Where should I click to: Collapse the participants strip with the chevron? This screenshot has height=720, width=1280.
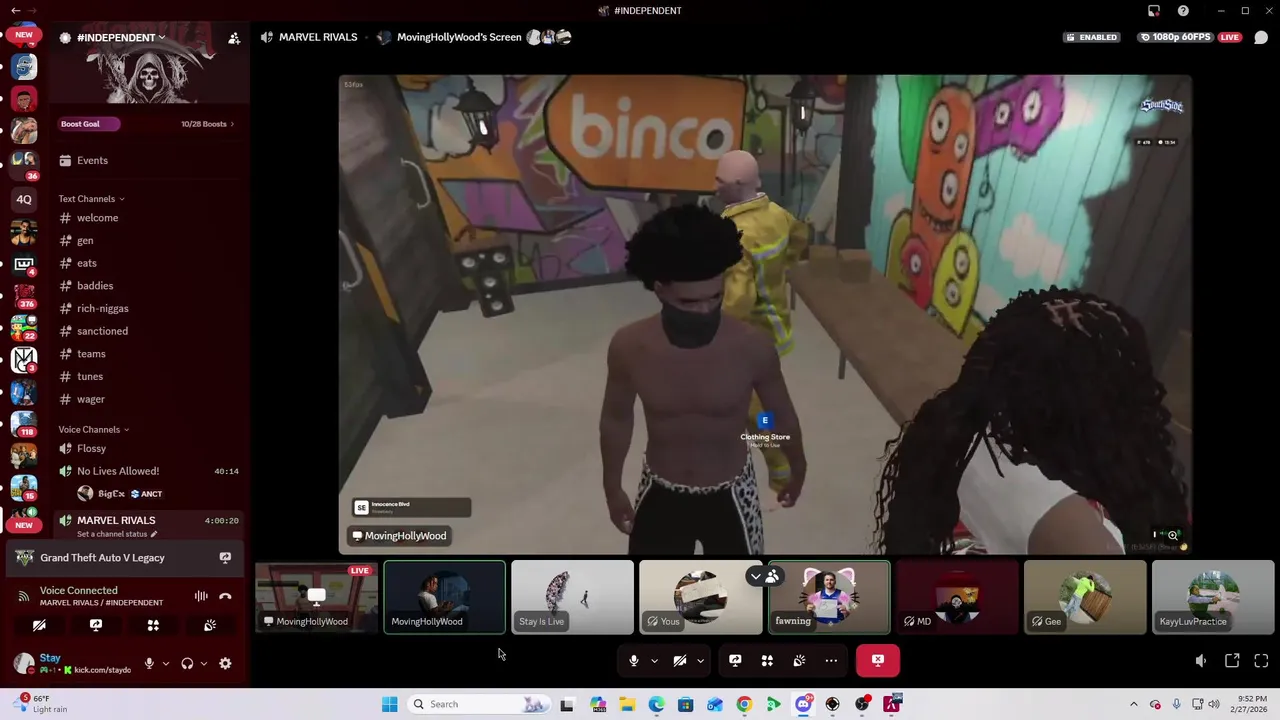coord(755,577)
